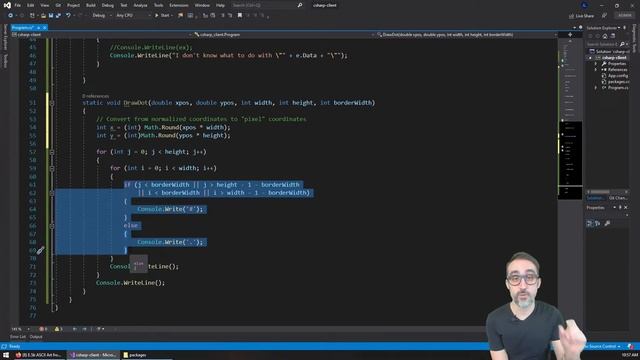
Task: Open the Debug menu
Action: 108,5
